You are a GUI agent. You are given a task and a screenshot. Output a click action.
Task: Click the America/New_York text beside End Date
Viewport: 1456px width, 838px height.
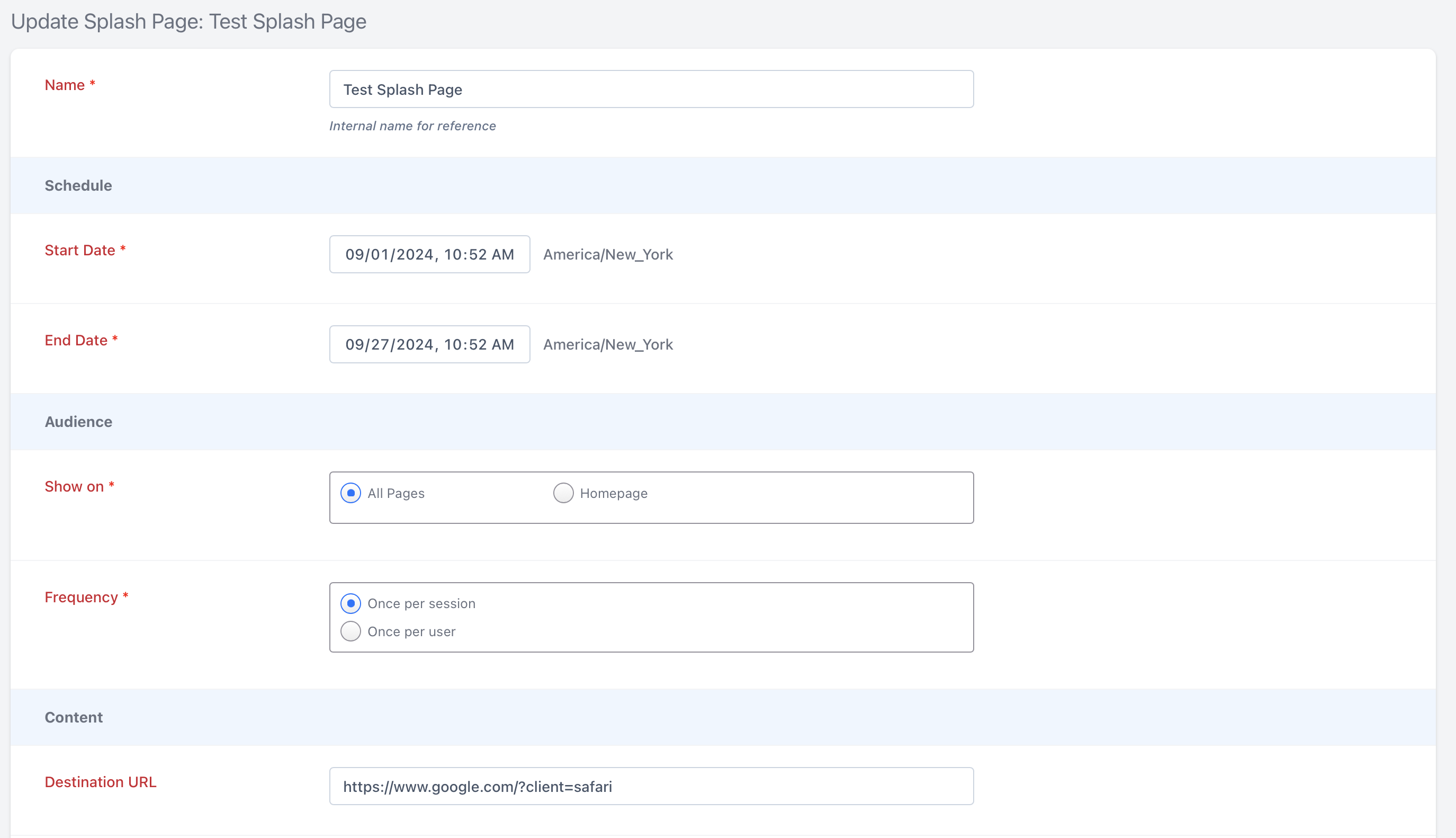click(x=608, y=344)
